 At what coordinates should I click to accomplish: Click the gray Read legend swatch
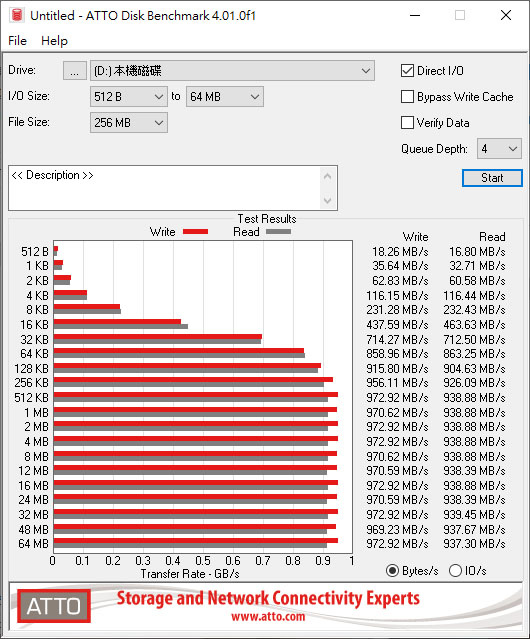coord(279,232)
